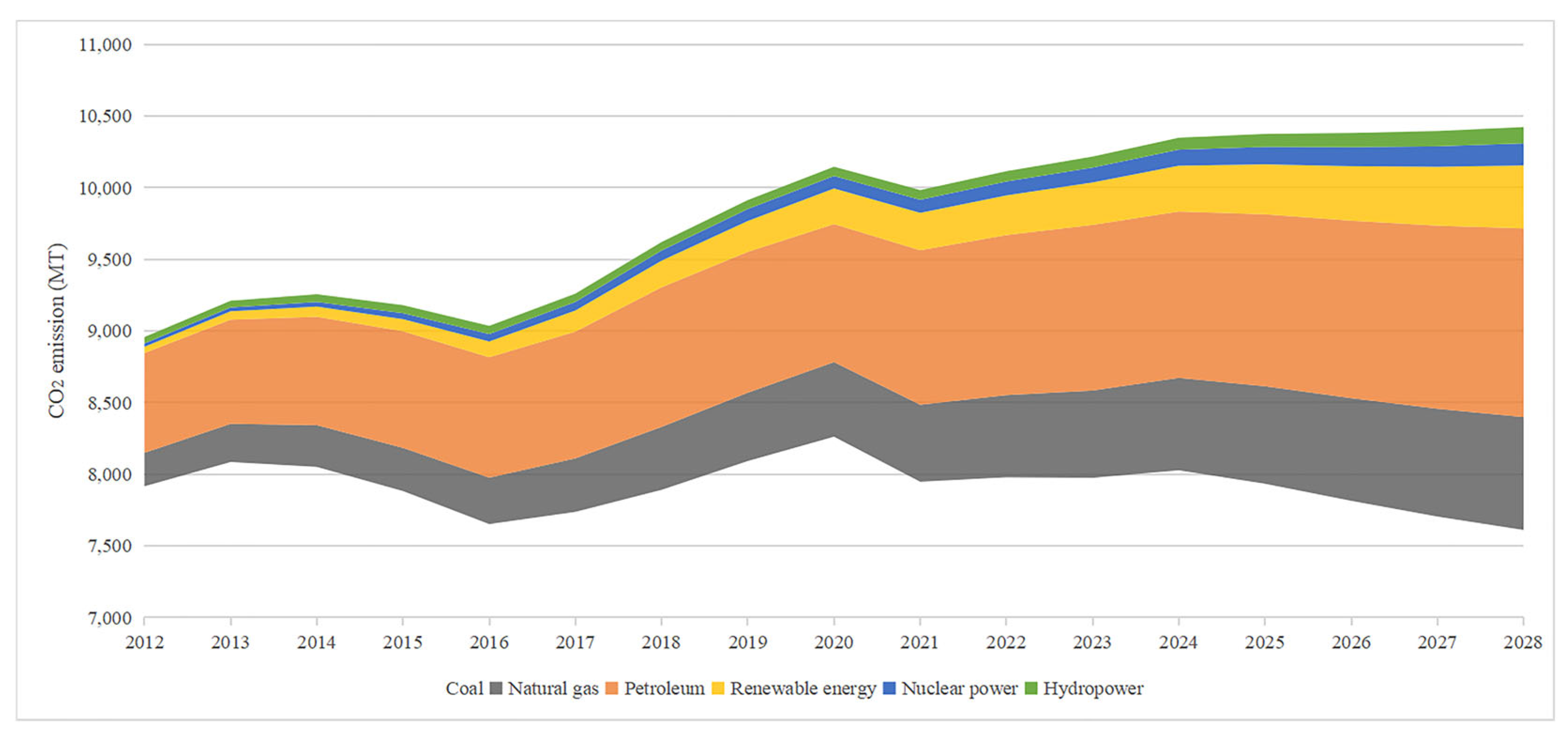Click the 9,500 y-axis label
The height and width of the screenshot is (739, 1568).
(x=110, y=260)
